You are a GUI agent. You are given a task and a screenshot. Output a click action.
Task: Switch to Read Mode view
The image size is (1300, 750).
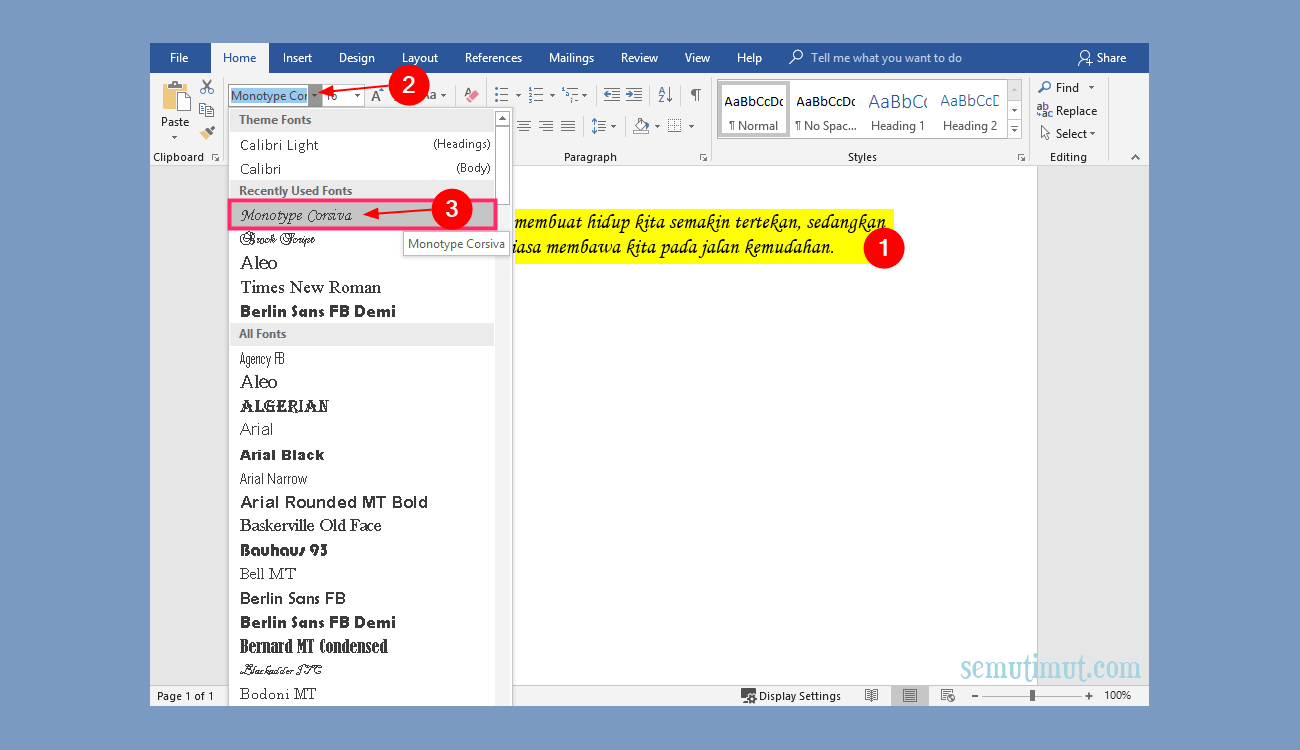pos(872,696)
